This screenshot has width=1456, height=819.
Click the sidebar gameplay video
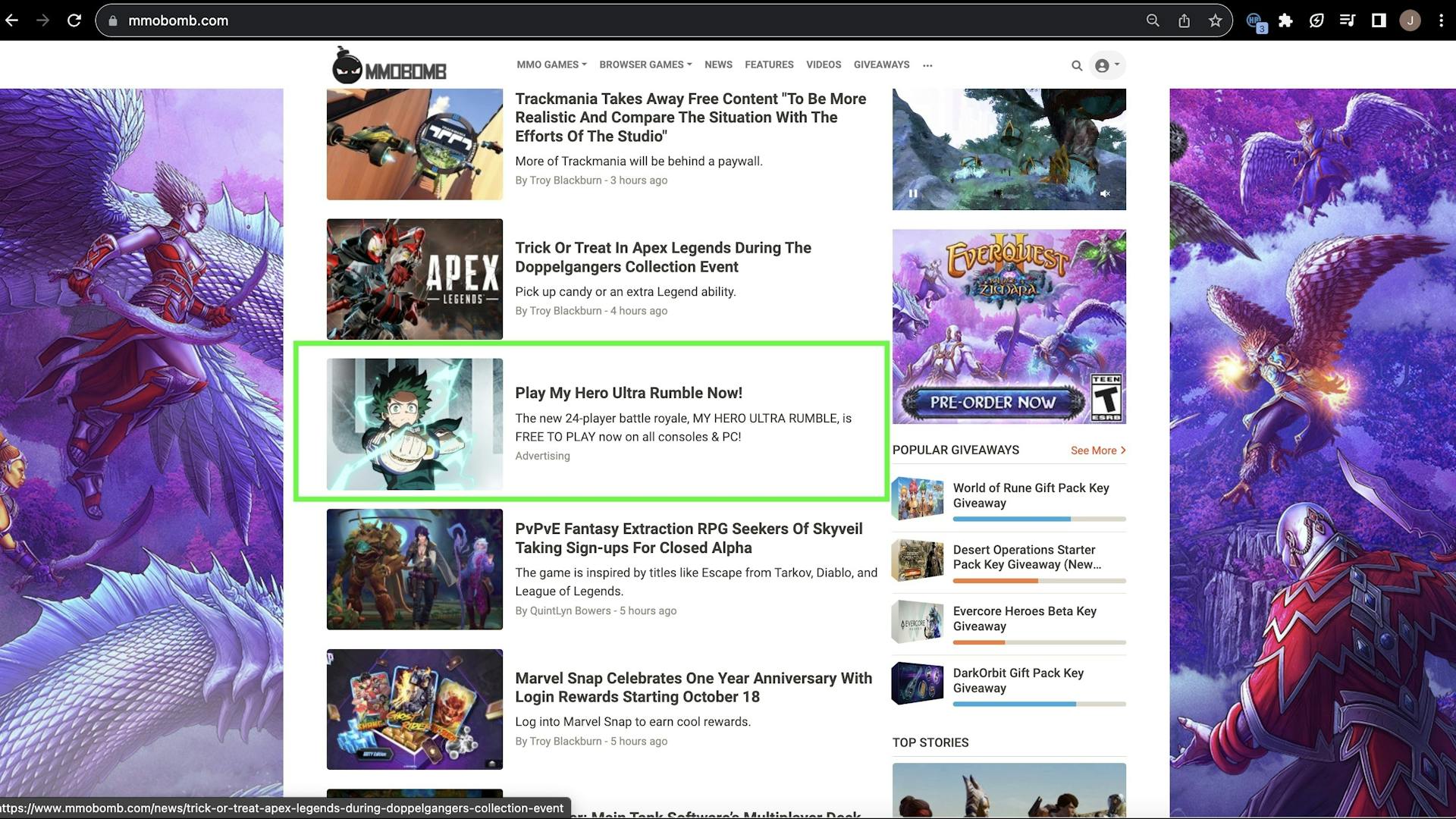click(1009, 149)
